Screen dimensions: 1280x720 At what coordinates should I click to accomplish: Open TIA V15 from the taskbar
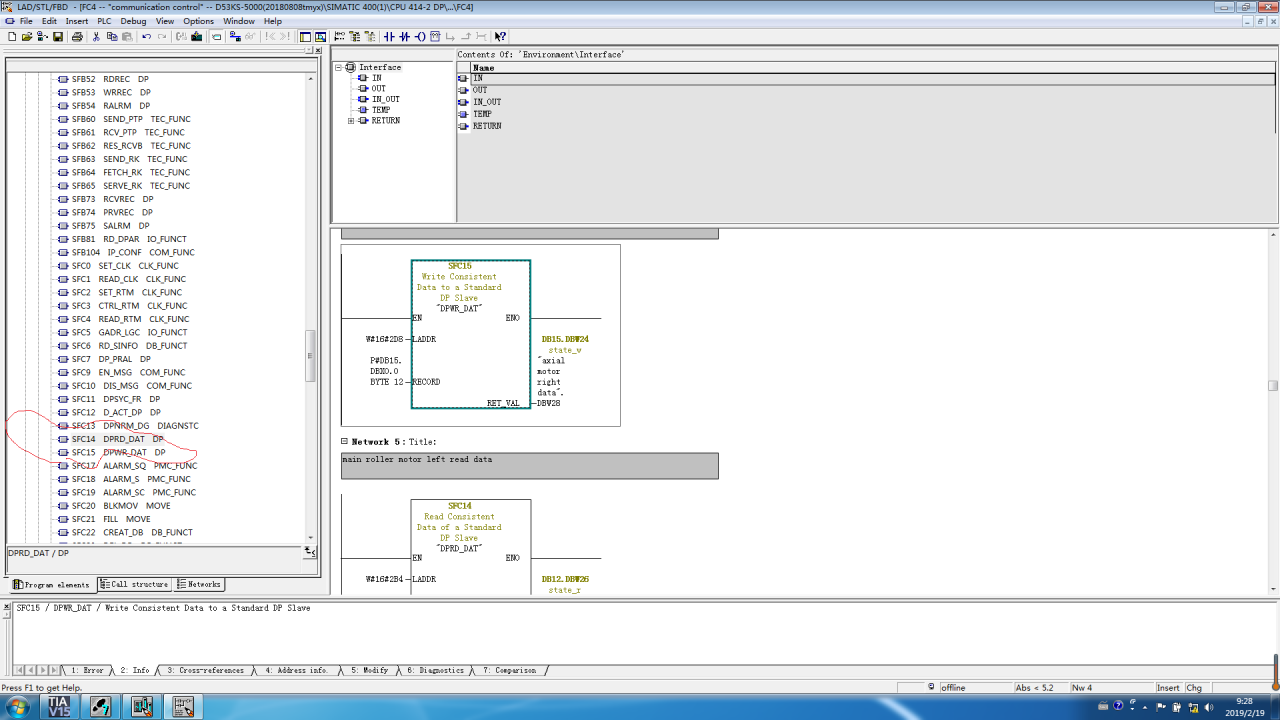(x=58, y=706)
